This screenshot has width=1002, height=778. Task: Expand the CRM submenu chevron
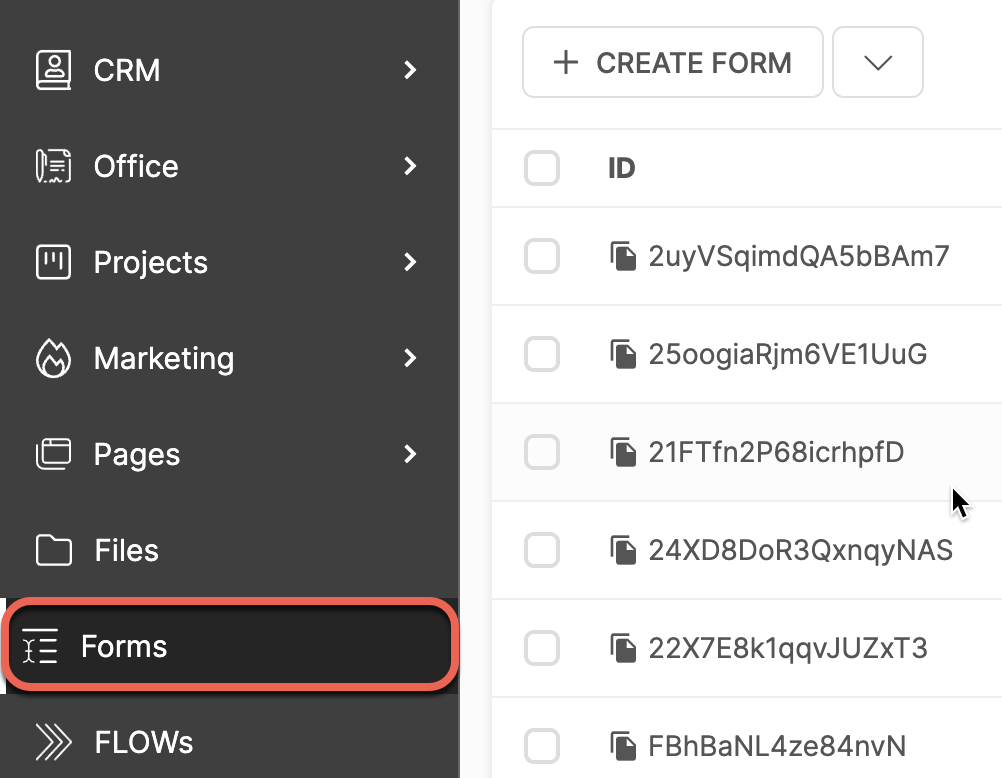pyautogui.click(x=410, y=70)
